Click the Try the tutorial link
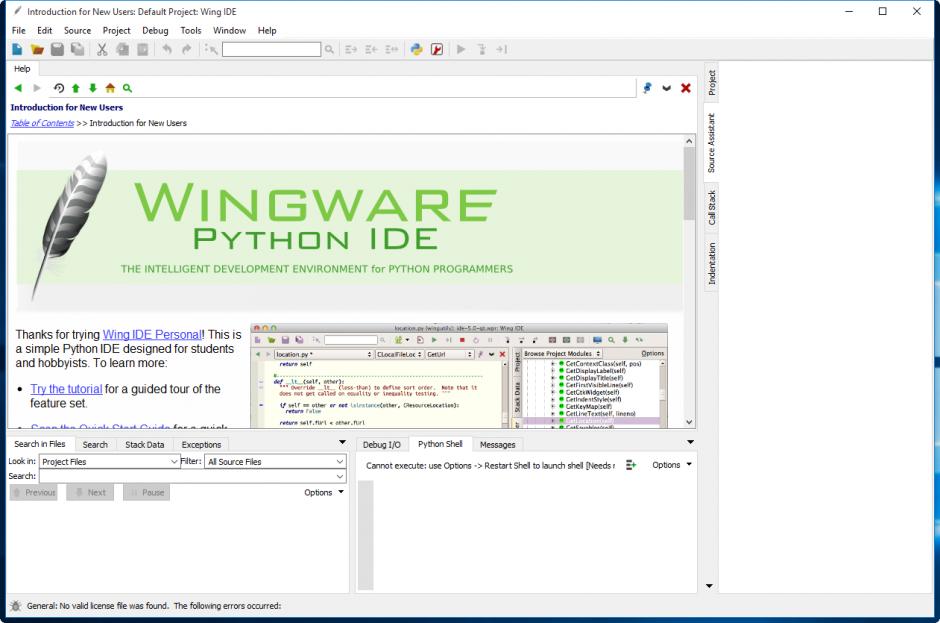This screenshot has height=623, width=940. pyautogui.click(x=67, y=389)
